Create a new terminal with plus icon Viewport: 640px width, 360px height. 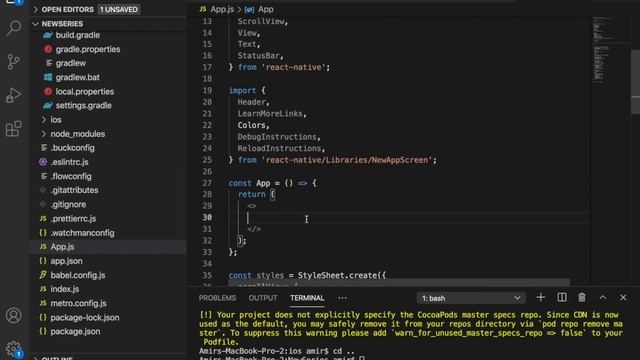[x=540, y=298]
